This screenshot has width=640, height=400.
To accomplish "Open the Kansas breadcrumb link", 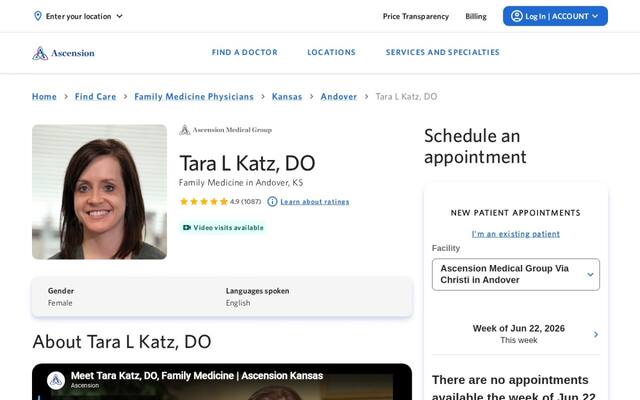I will [287, 97].
